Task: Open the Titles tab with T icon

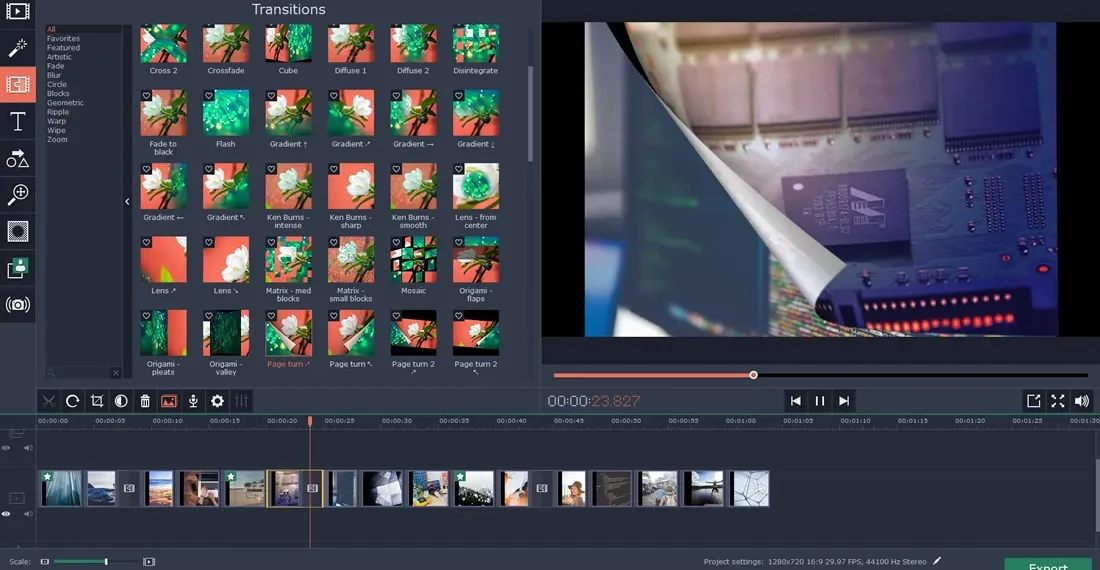Action: tap(18, 121)
